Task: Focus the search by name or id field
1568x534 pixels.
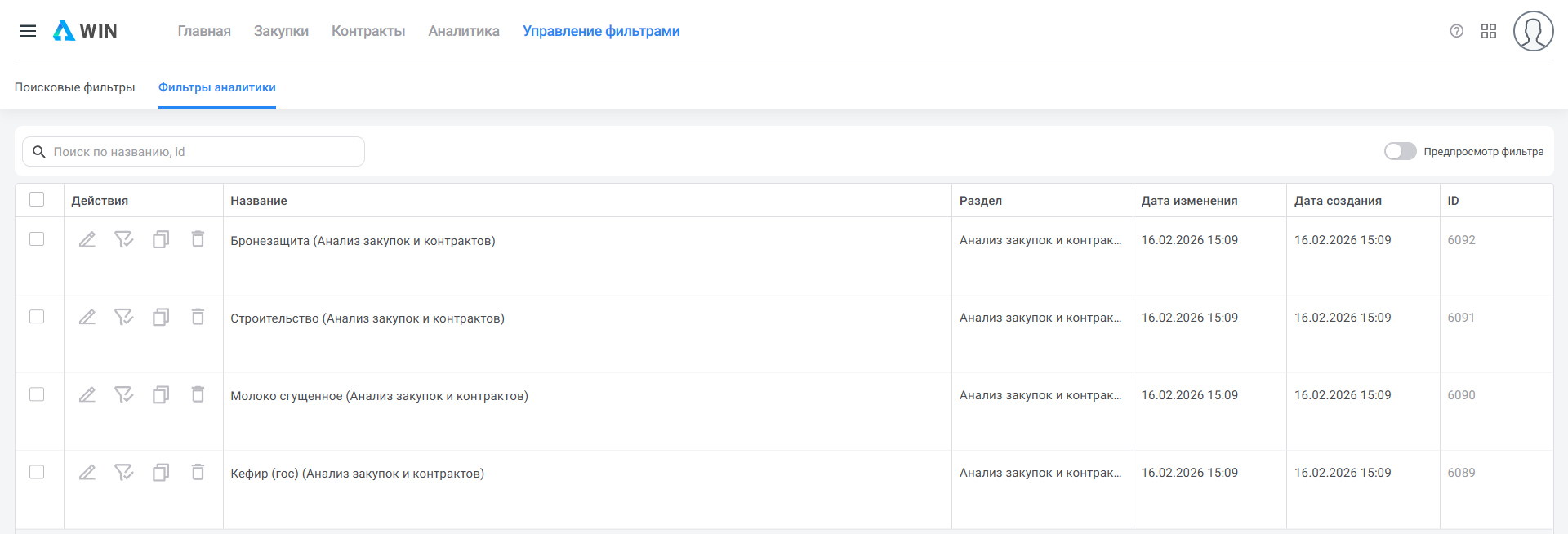Action: pos(204,151)
